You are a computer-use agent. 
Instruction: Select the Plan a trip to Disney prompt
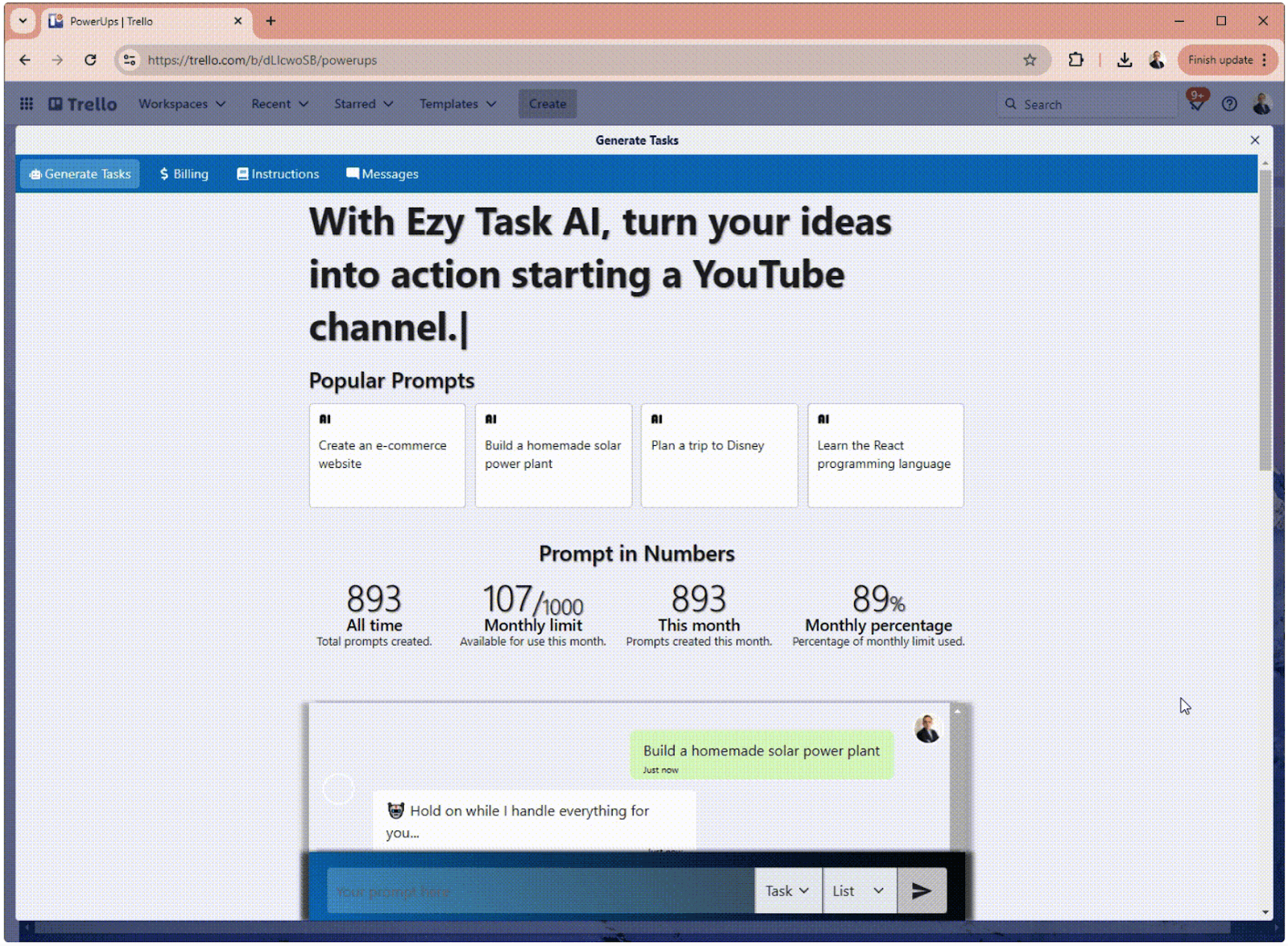pyautogui.click(x=720, y=456)
